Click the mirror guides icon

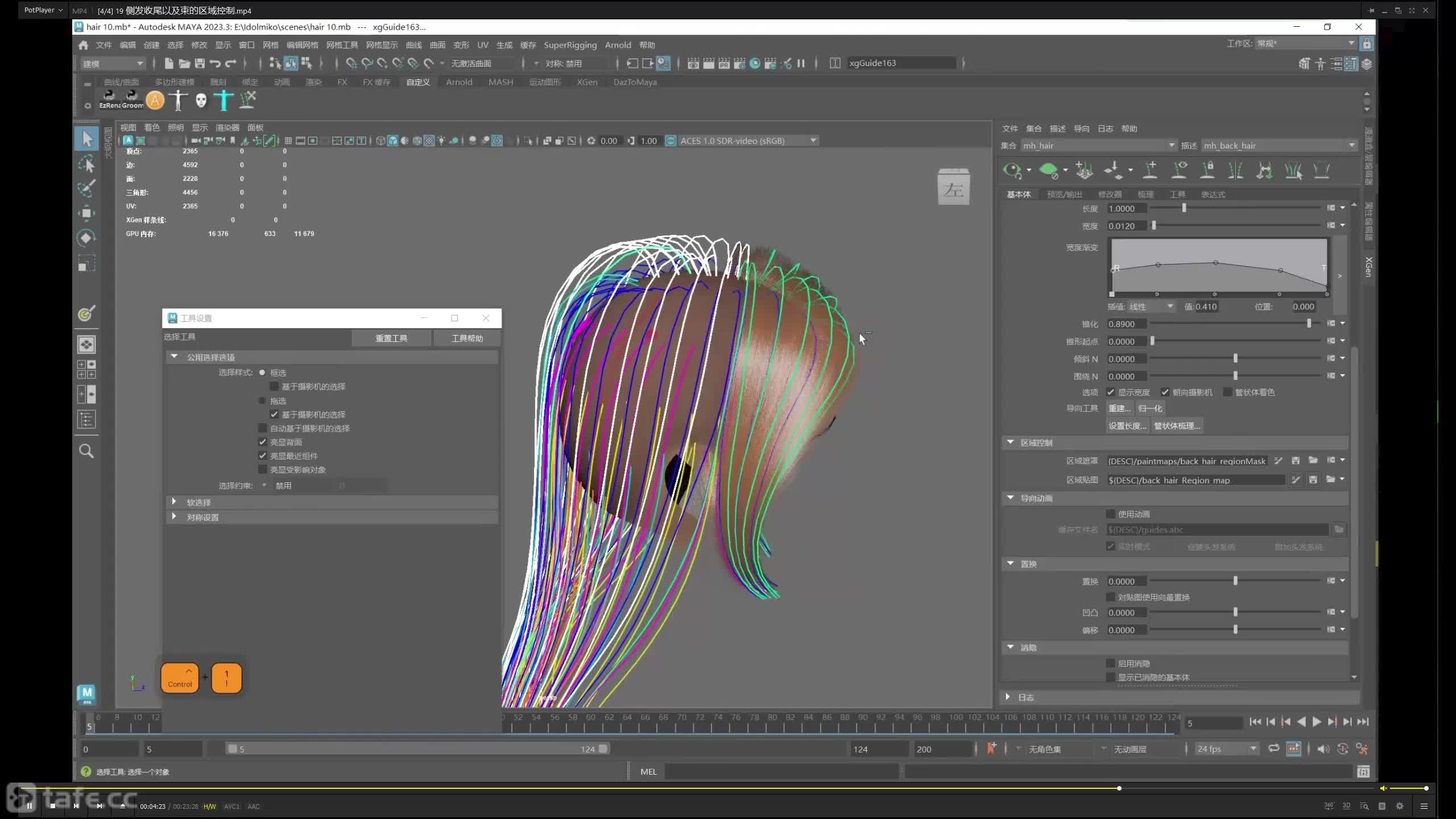click(1236, 170)
